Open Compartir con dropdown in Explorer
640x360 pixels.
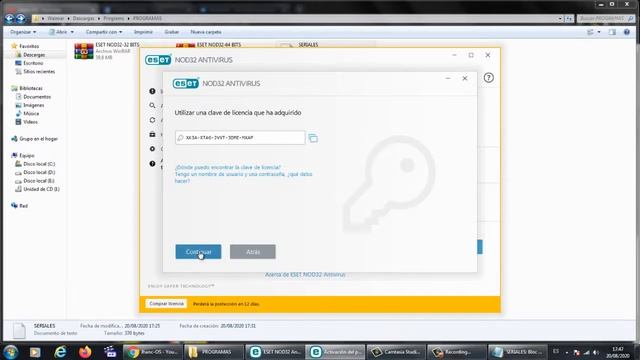[x=104, y=32]
